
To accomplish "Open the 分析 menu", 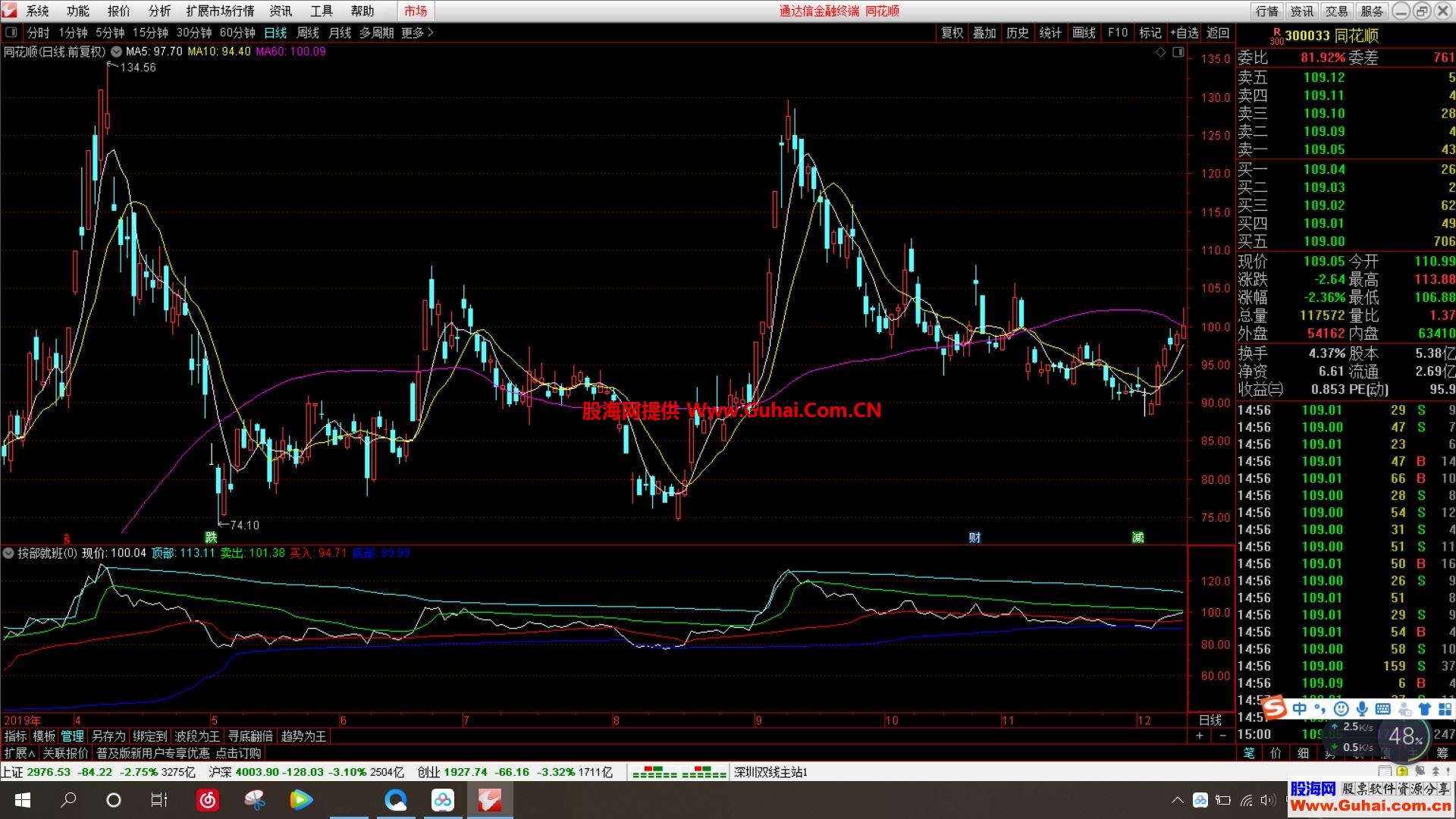I will [x=159, y=11].
